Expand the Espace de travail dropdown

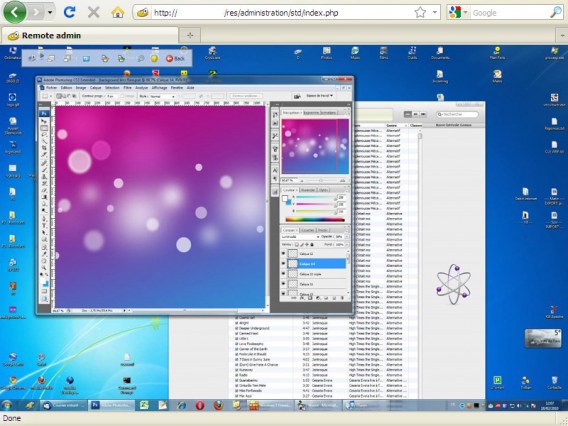320,96
